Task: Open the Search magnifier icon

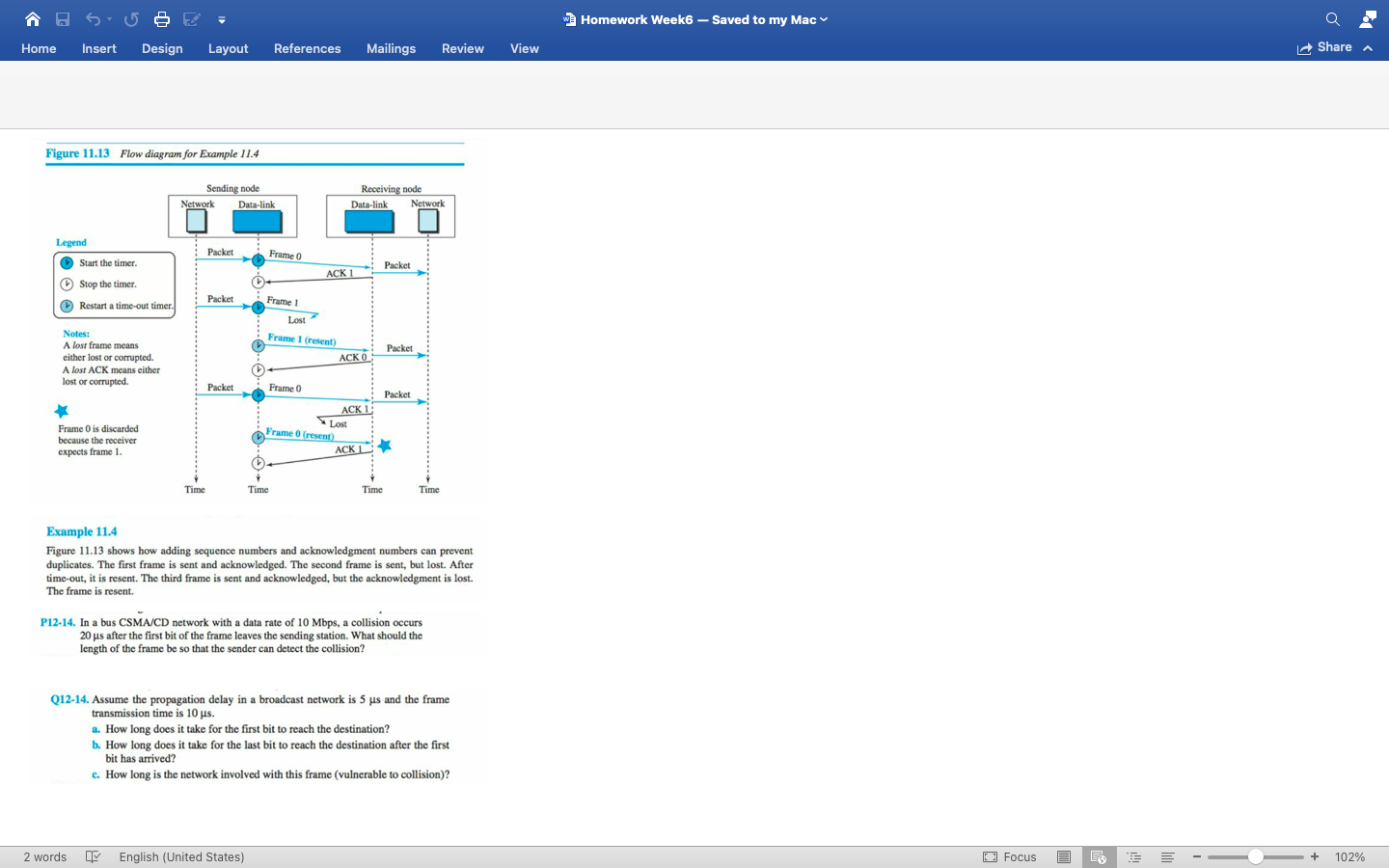Action: [1332, 19]
